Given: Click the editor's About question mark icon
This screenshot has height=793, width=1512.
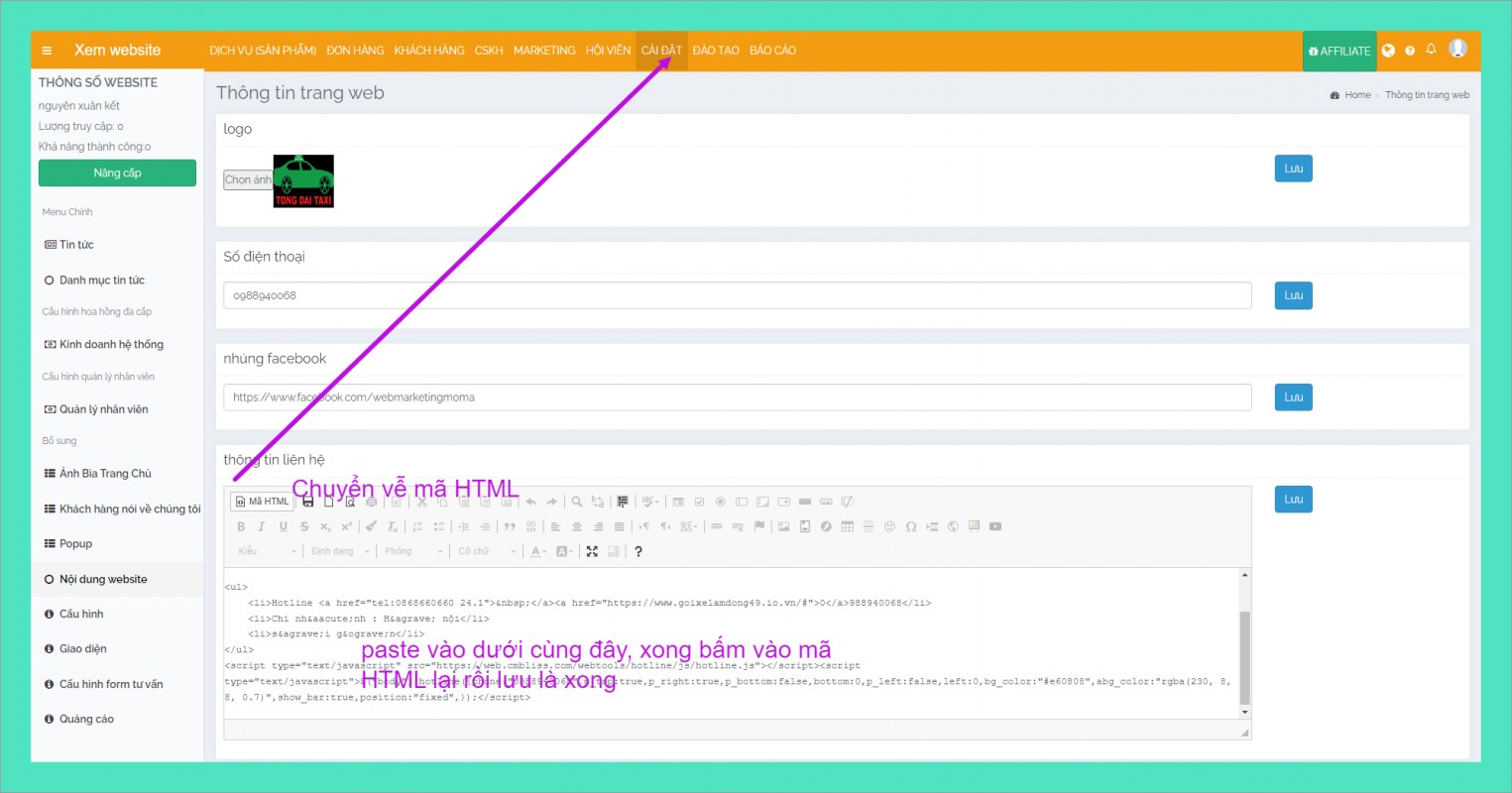Looking at the screenshot, I should point(639,551).
